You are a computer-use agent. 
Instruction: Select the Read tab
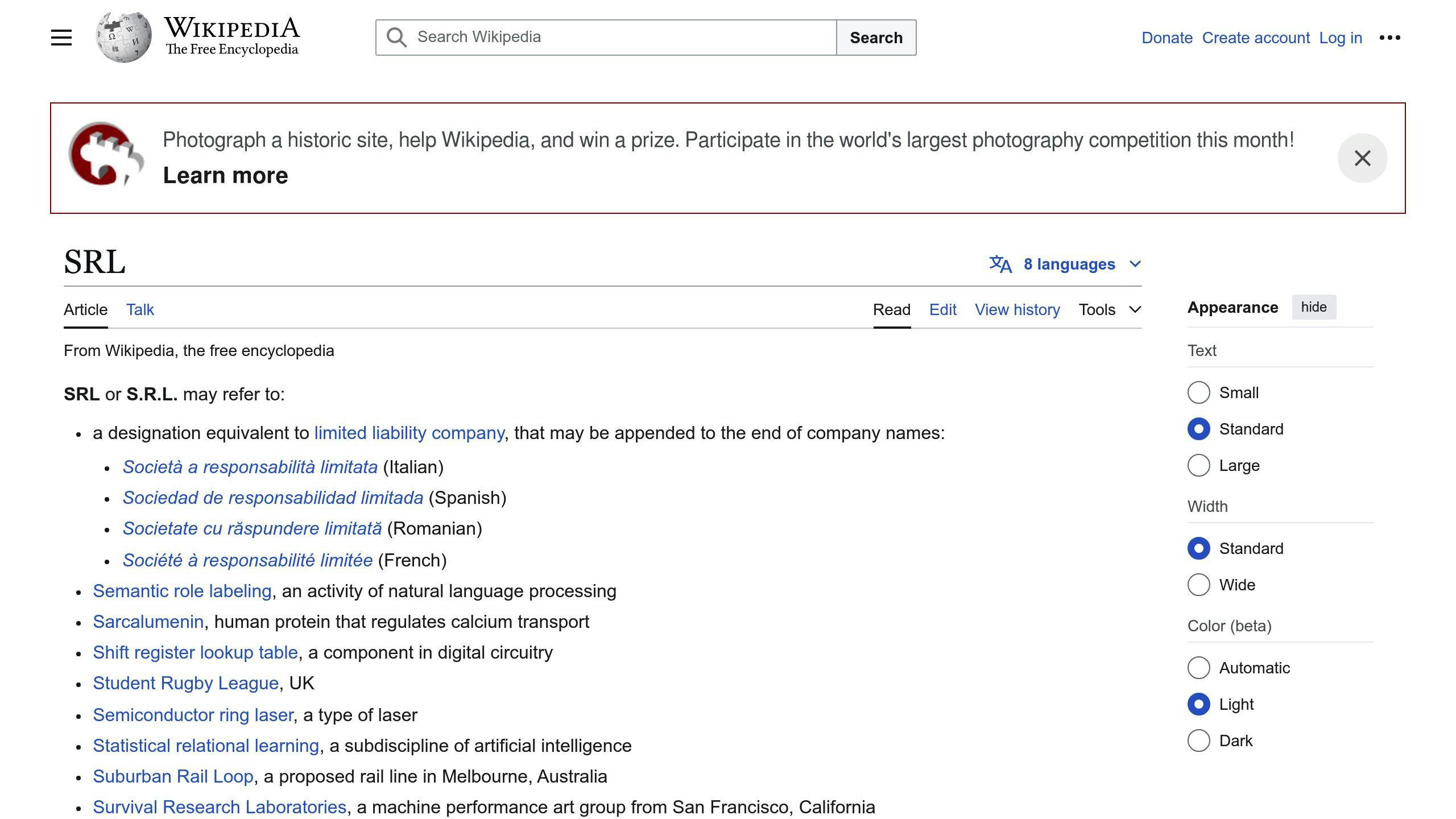click(x=892, y=309)
